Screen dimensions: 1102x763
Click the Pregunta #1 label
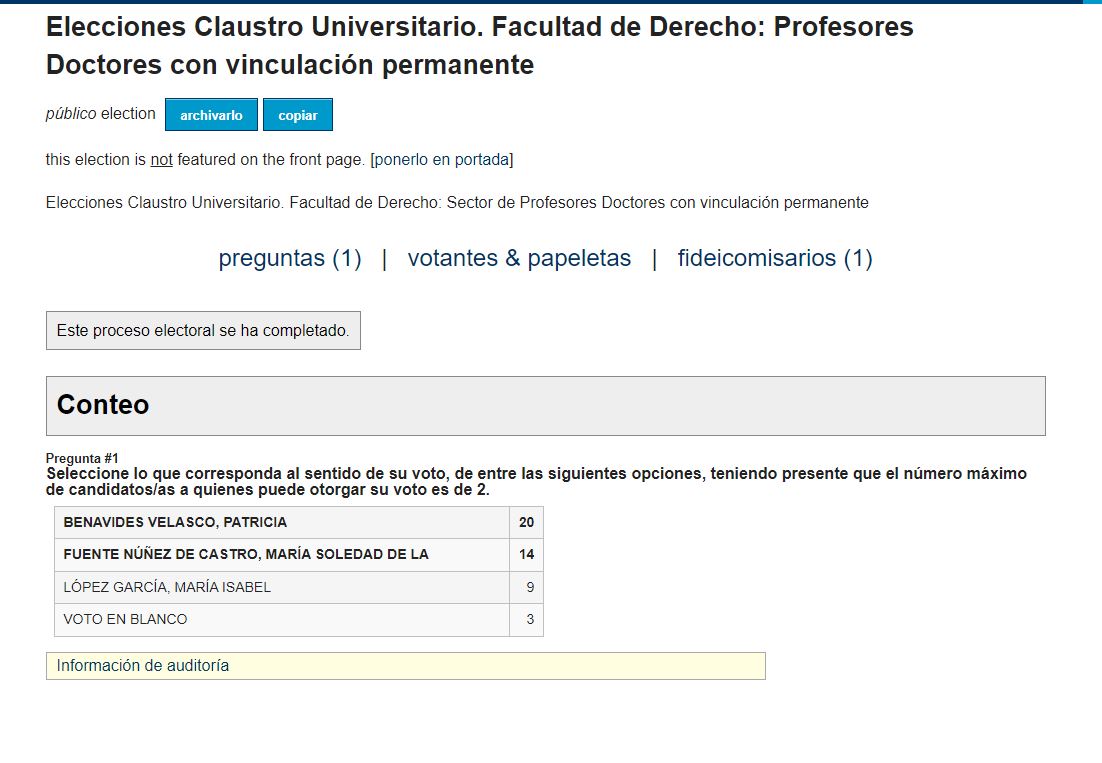(x=82, y=459)
